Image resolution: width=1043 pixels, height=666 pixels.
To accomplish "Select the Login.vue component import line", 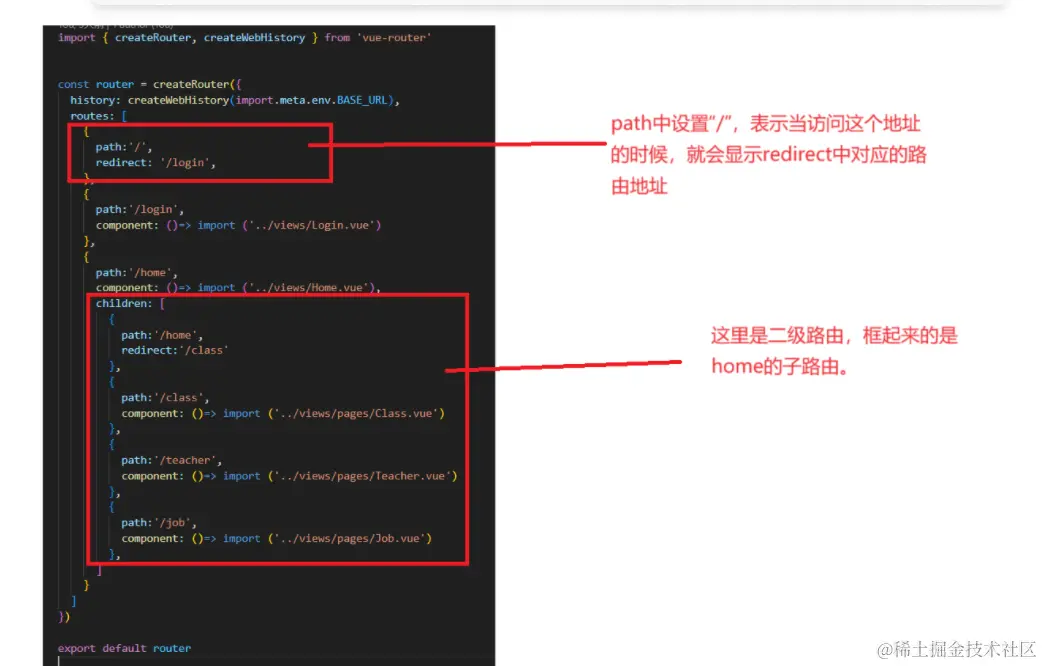I will [x=238, y=226].
